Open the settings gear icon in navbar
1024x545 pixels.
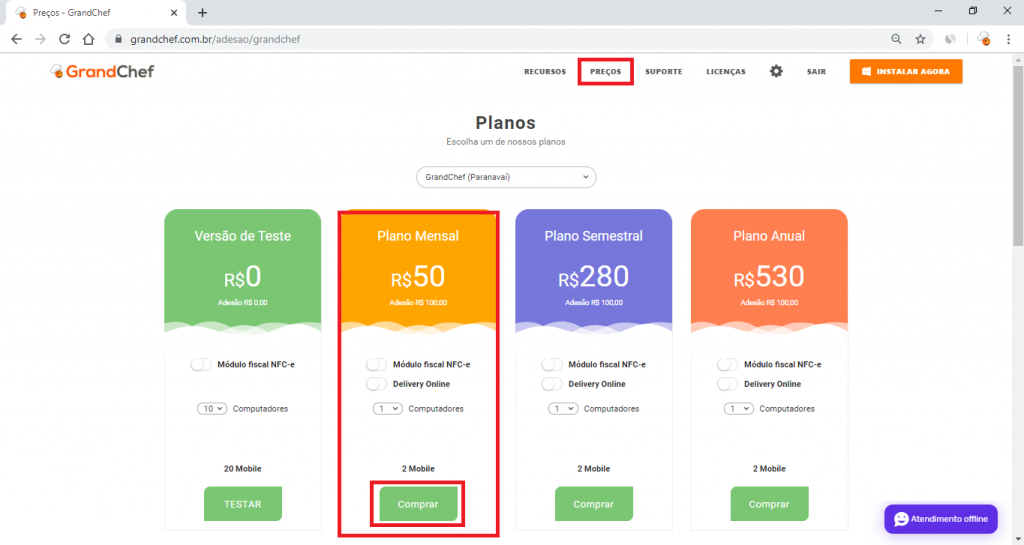[776, 72]
